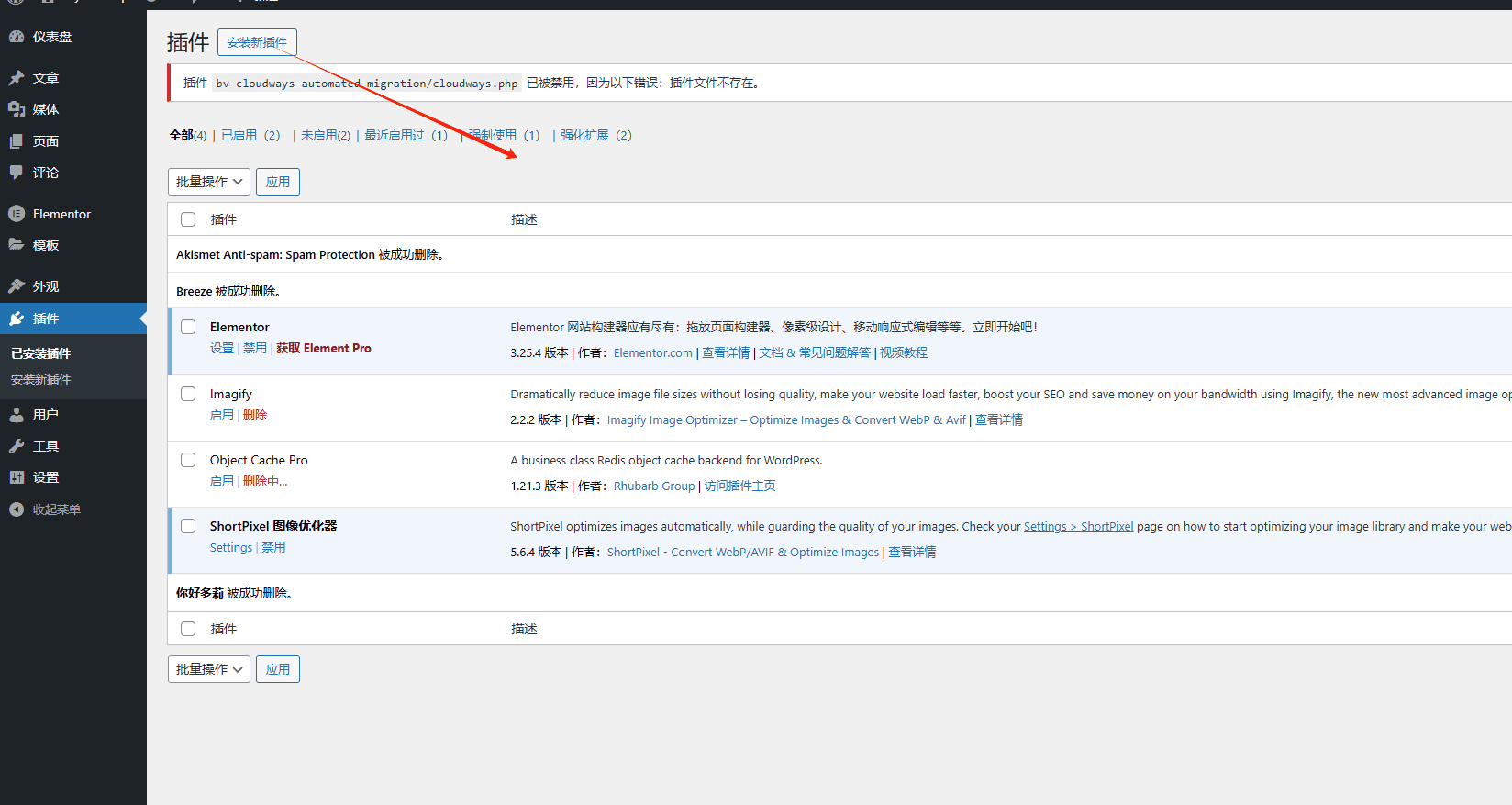Image resolution: width=1512 pixels, height=805 pixels.
Task: Click 获取 Element Pro link
Action: [324, 349]
